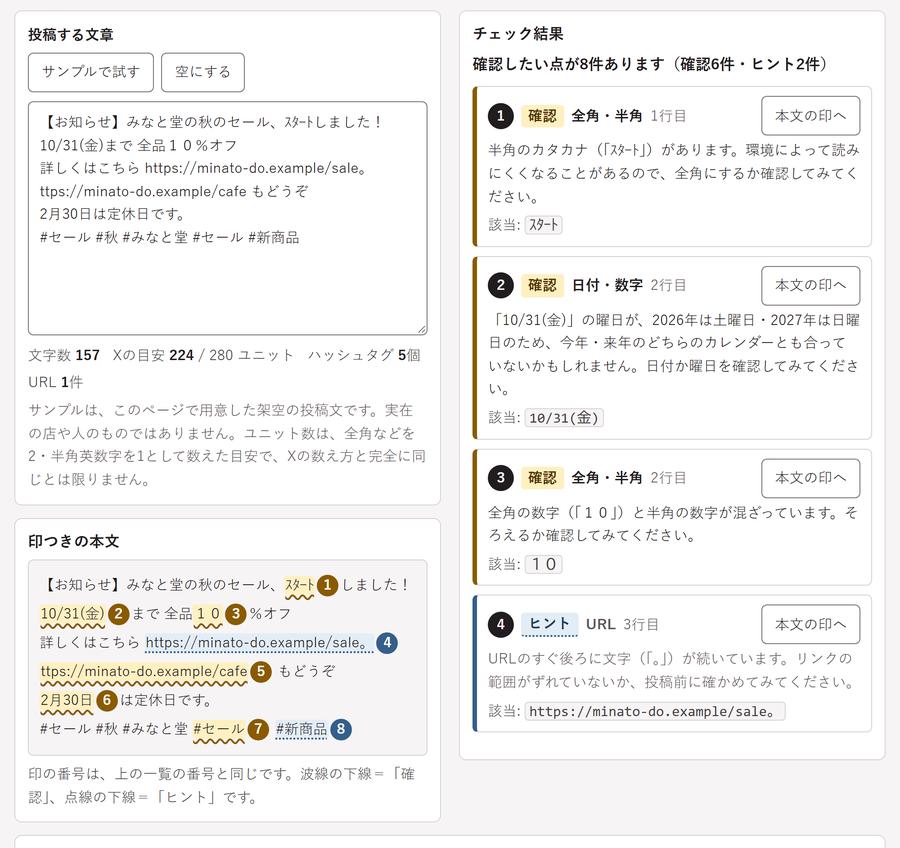
Task: Select marker badge 7 after #セール
Action: click(258, 729)
